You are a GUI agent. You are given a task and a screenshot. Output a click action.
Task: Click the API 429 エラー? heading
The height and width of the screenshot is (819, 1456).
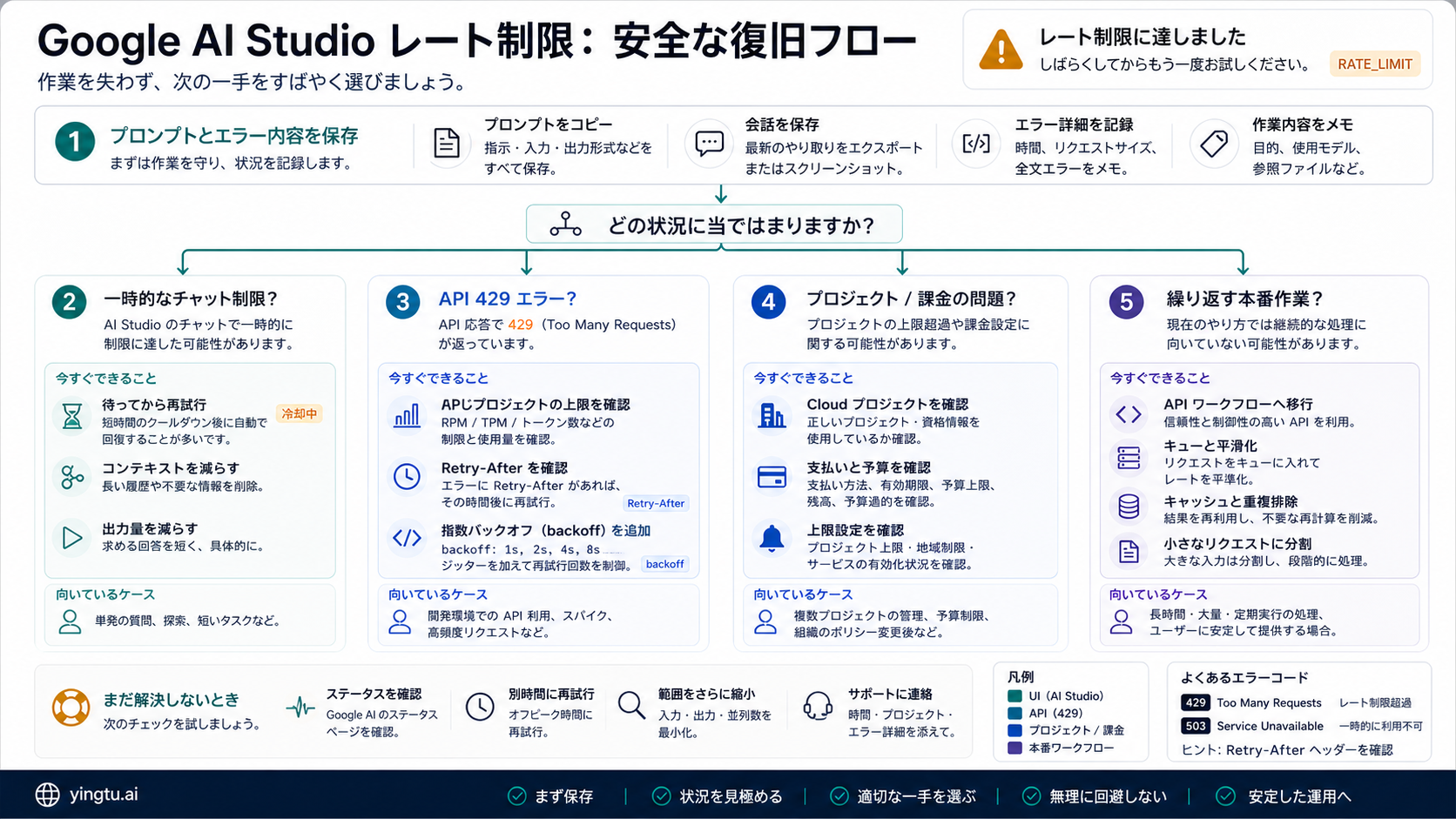pos(508,299)
